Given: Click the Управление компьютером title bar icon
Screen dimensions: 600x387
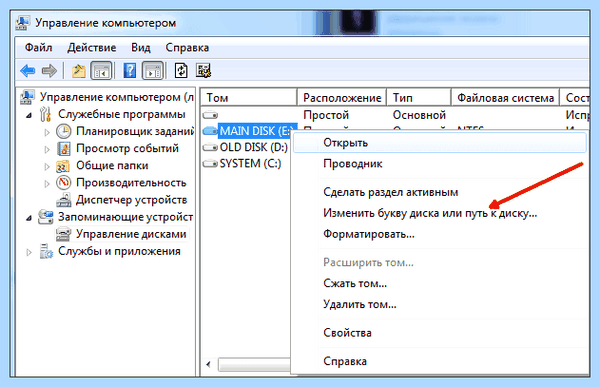Looking at the screenshot, I should click(23, 23).
